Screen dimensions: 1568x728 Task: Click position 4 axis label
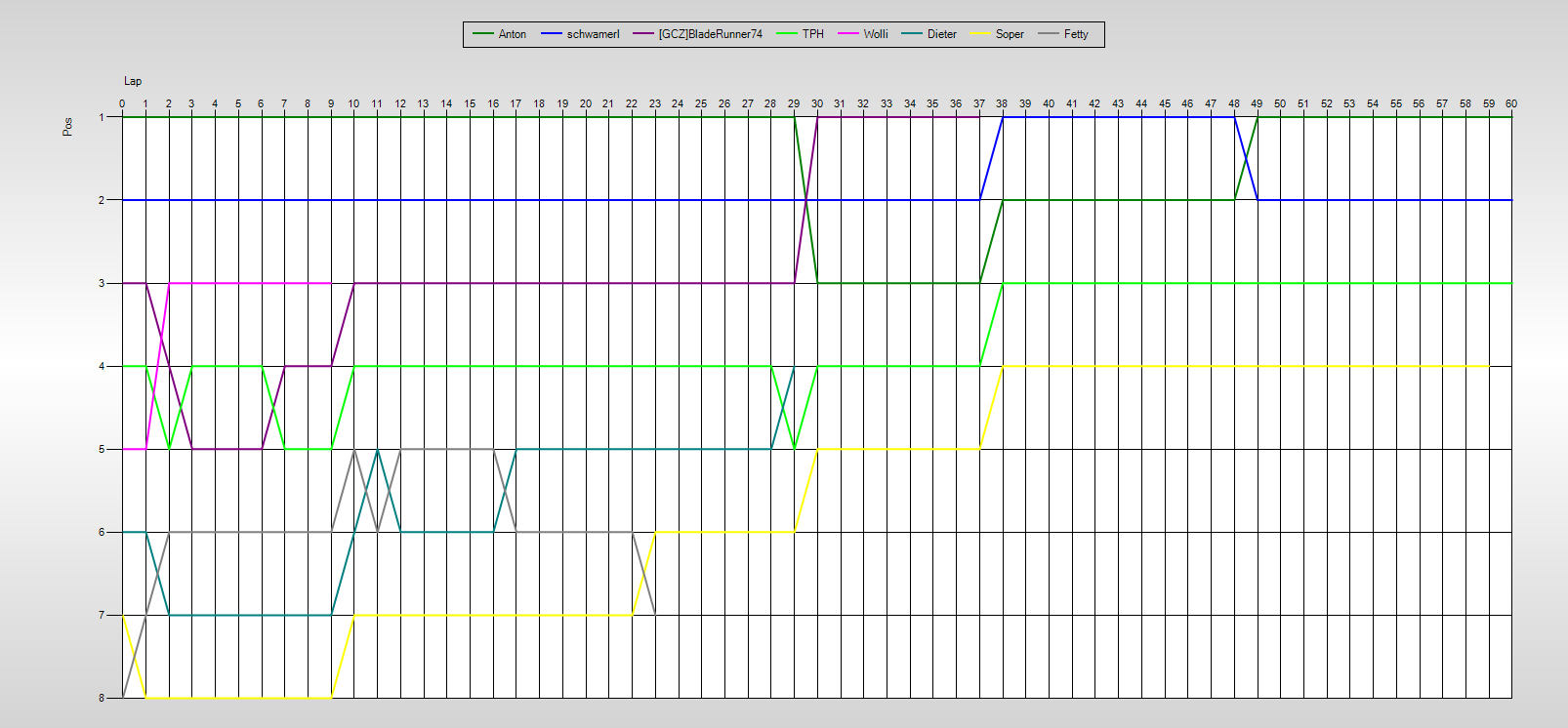[x=102, y=366]
